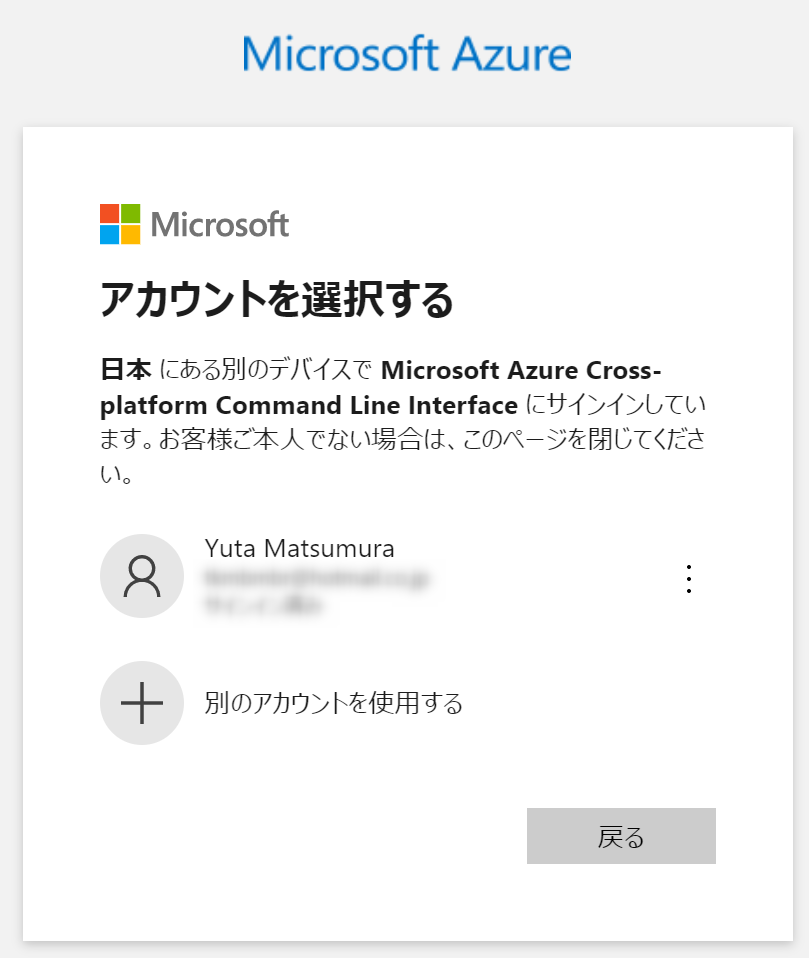Click the yellow square in the Microsoft logo
This screenshot has height=958, width=809.
(131, 233)
